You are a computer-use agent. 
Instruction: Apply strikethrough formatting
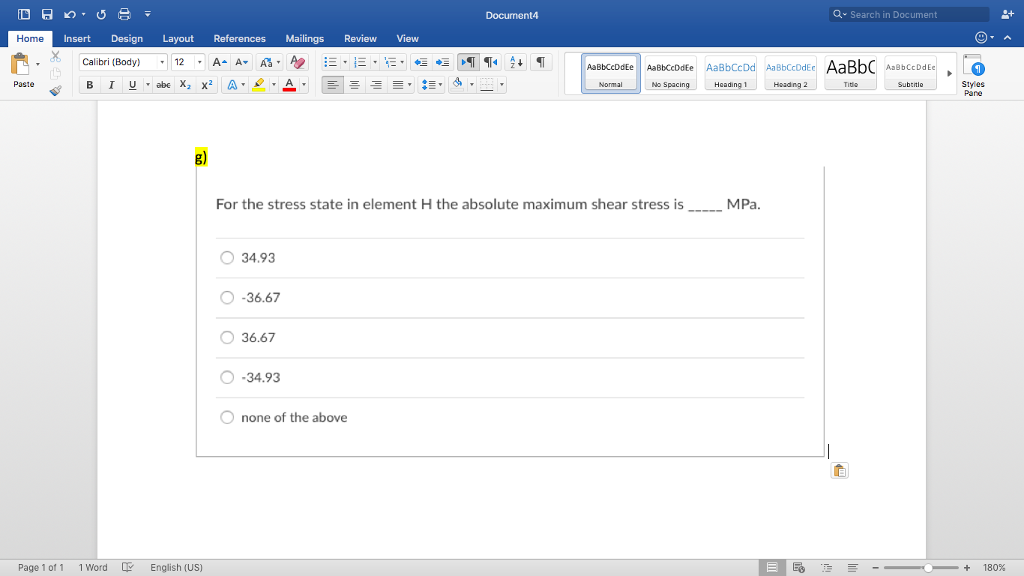click(163, 85)
